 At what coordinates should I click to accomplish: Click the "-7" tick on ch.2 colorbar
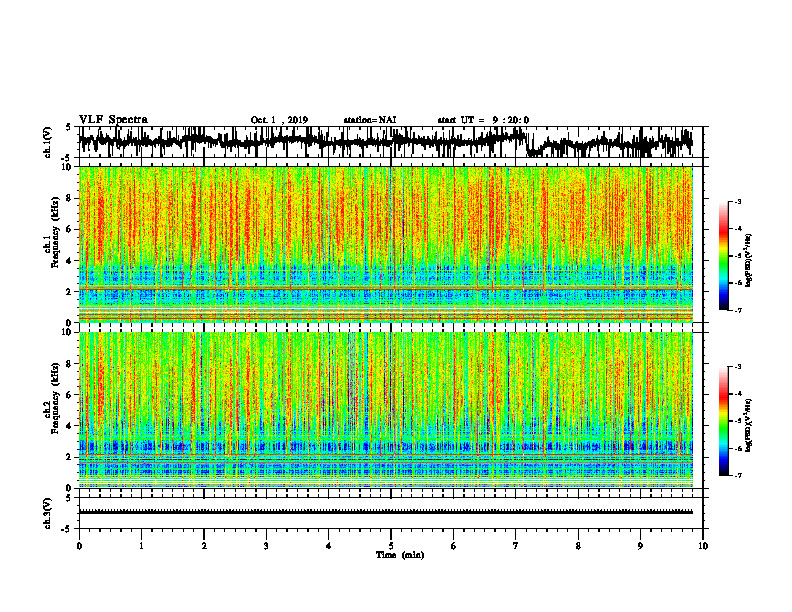coord(738,475)
